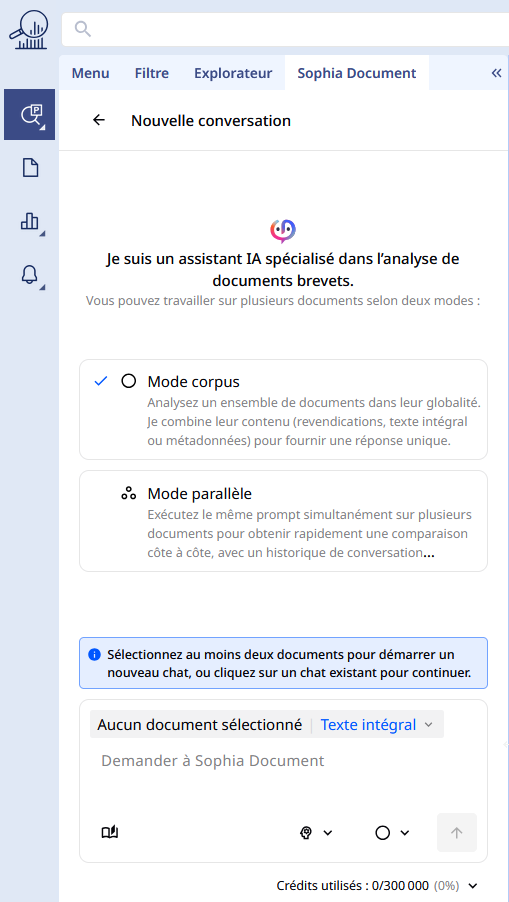
Task: Select the Mode corpus option
Action: (283, 410)
